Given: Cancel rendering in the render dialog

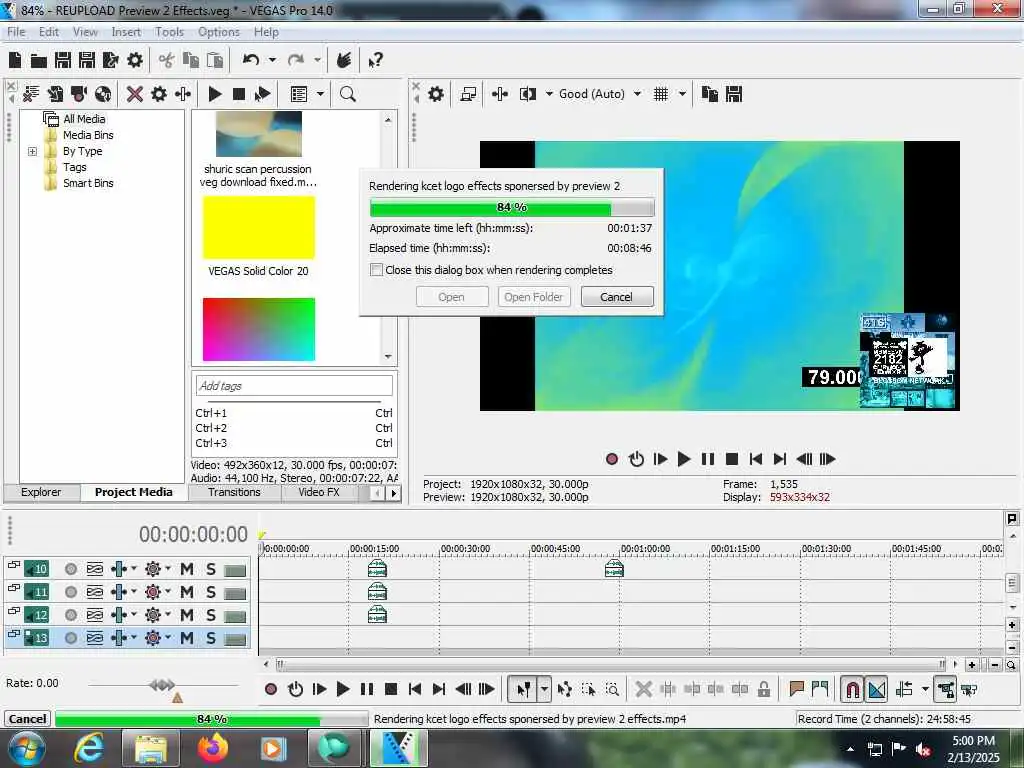Looking at the screenshot, I should pyautogui.click(x=616, y=297).
